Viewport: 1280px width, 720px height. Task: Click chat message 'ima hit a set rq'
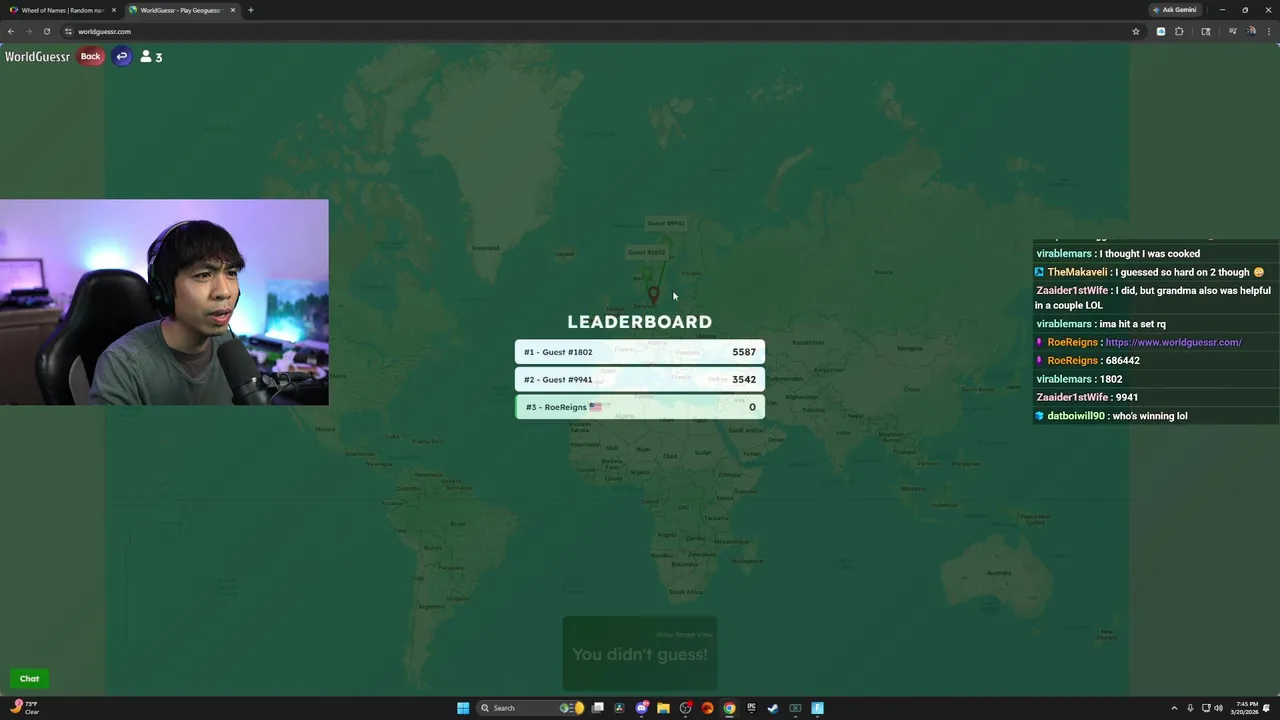(1132, 324)
